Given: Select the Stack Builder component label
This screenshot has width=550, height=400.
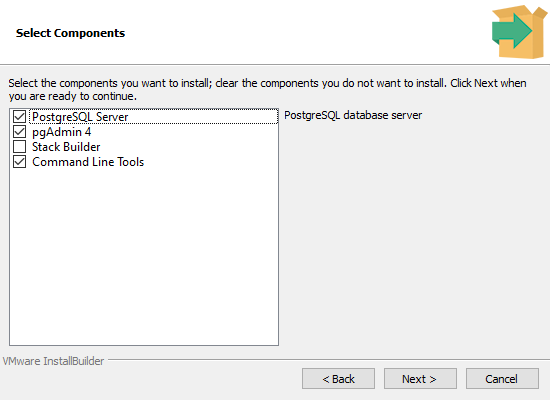Looking at the screenshot, I should [x=66, y=147].
